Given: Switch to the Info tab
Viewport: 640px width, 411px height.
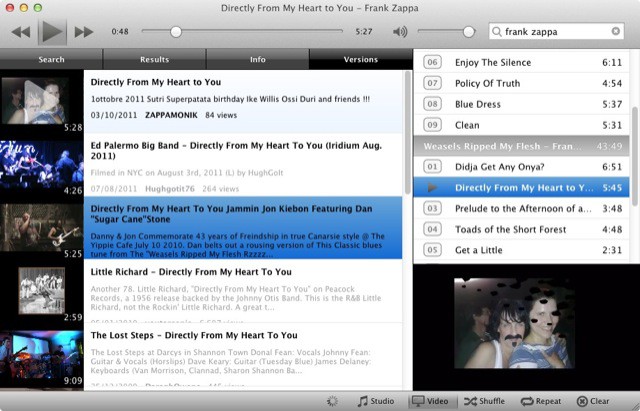Looking at the screenshot, I should 257,60.
